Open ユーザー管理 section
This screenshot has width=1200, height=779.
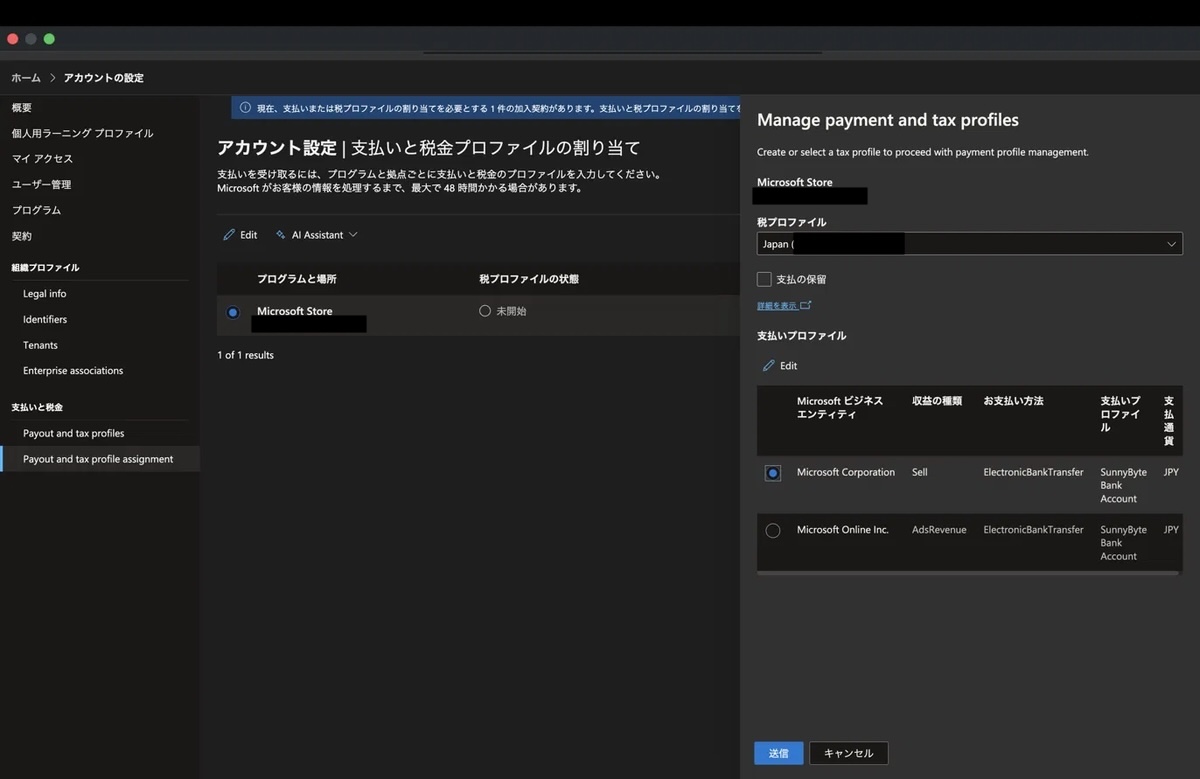tap(41, 184)
